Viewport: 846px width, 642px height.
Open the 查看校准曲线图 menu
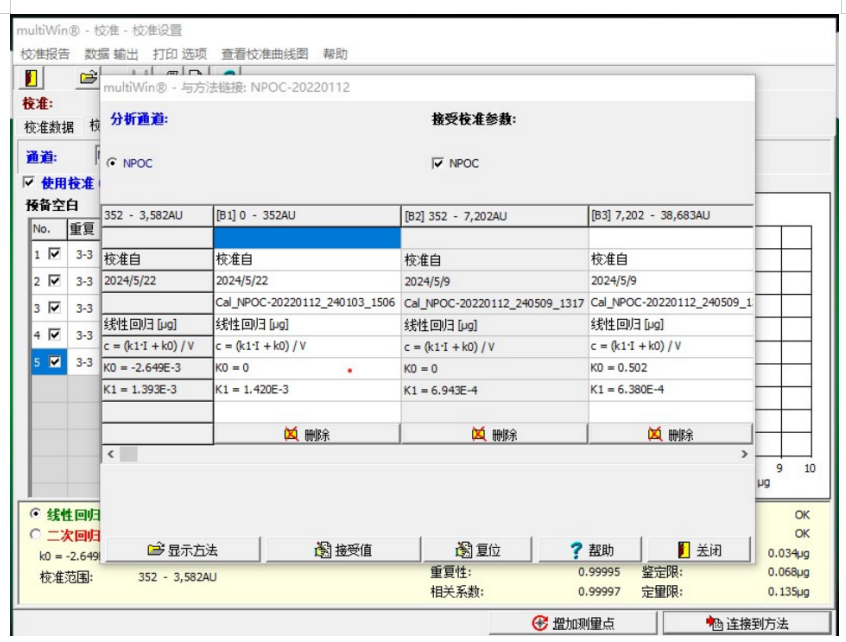pos(265,54)
